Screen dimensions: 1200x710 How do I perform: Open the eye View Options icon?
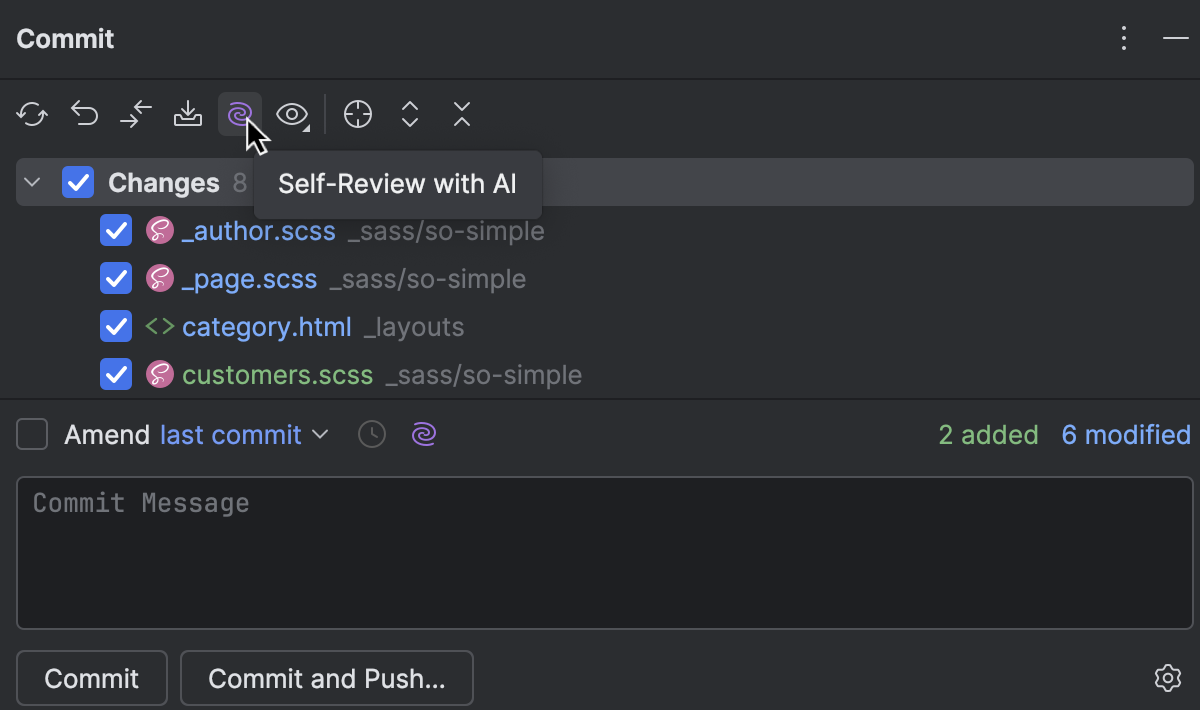292,114
